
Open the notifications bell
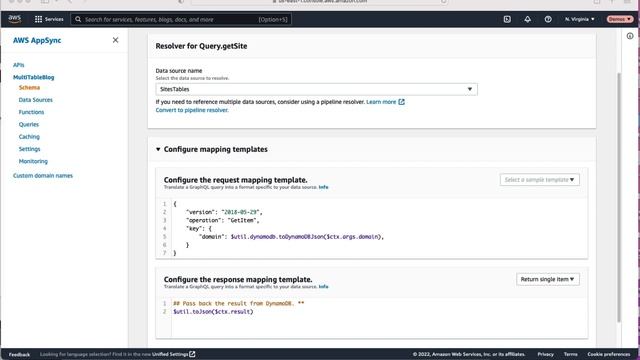tap(527, 19)
